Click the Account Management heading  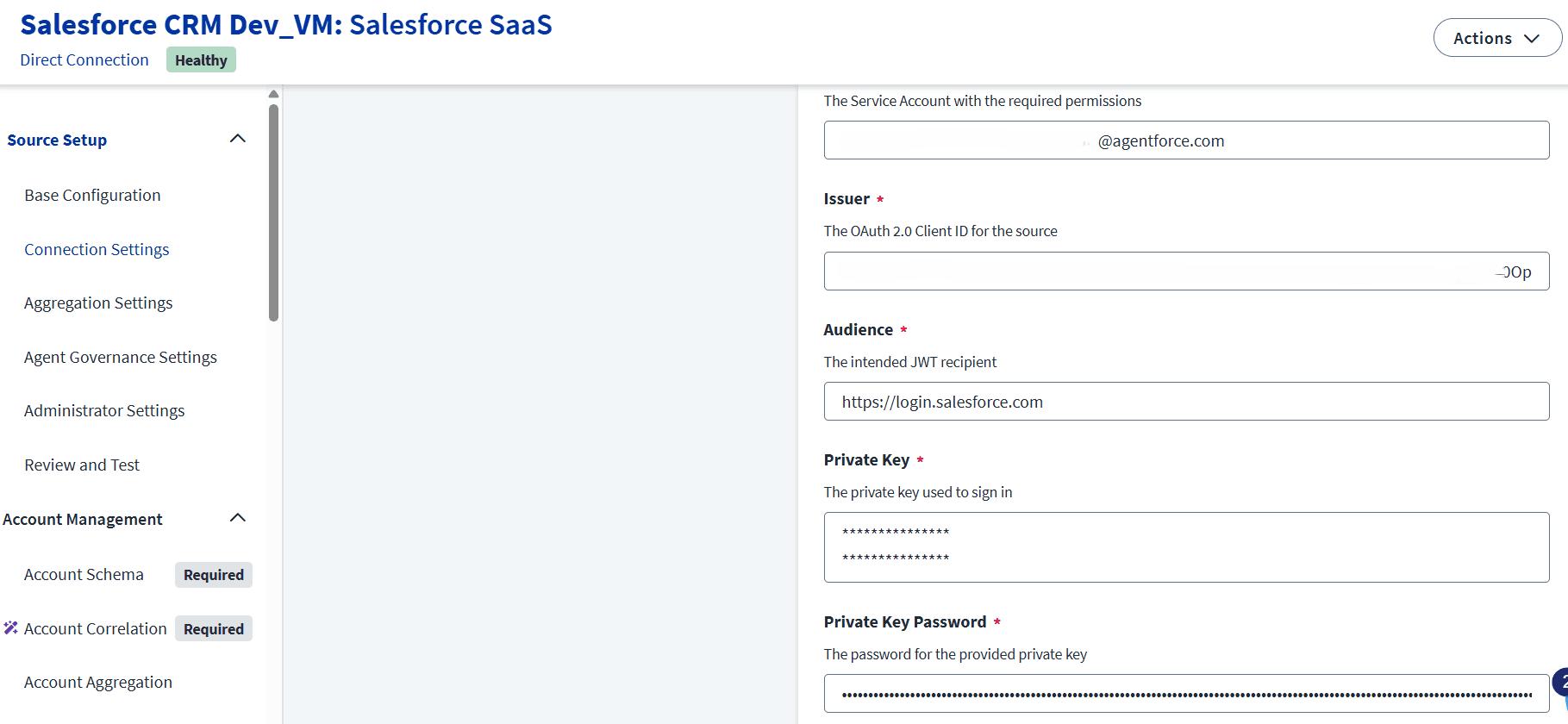82,520
